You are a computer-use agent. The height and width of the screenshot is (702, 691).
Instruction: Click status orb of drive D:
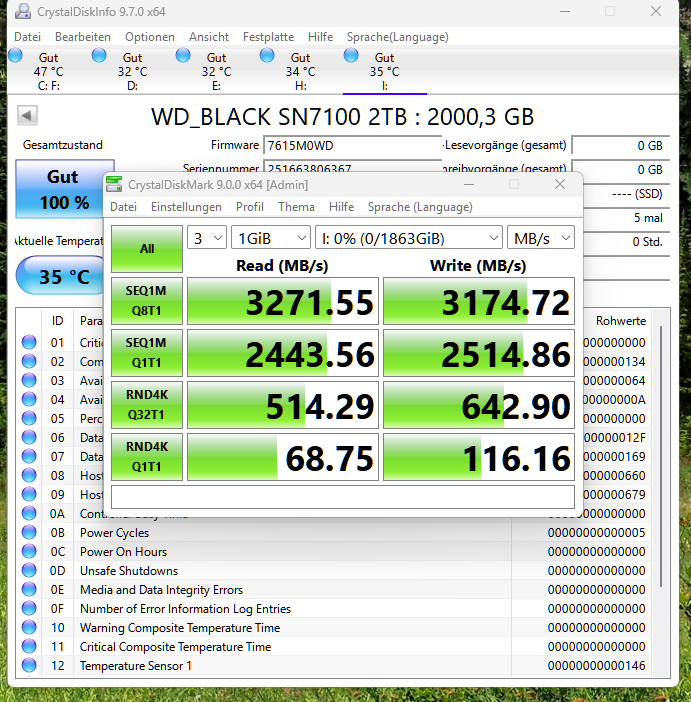[99, 56]
